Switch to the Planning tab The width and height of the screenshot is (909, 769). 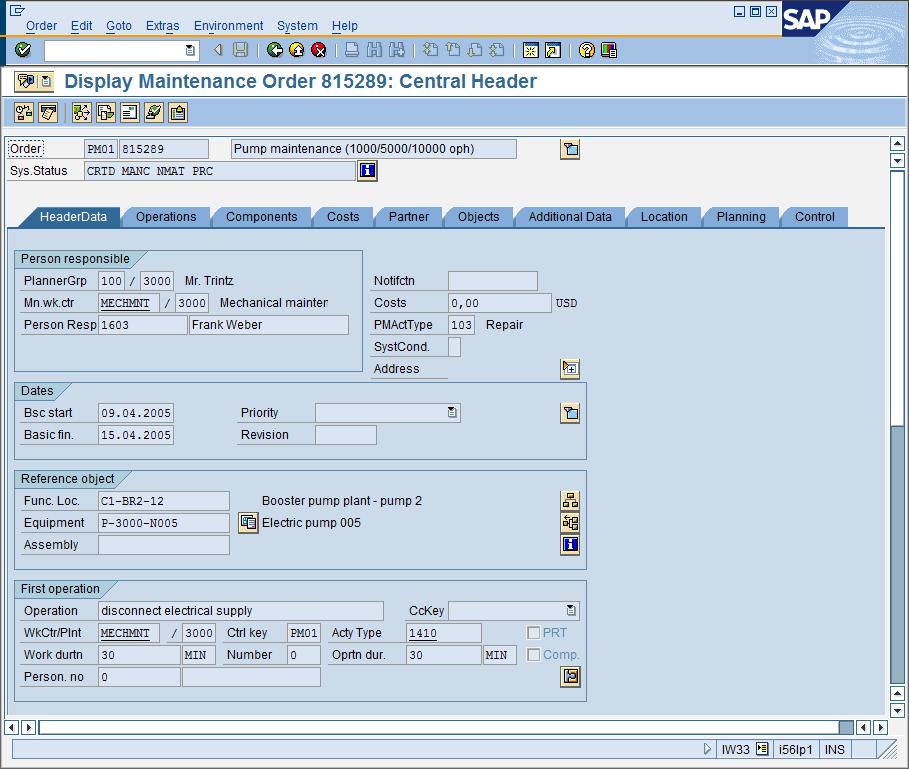tap(741, 217)
